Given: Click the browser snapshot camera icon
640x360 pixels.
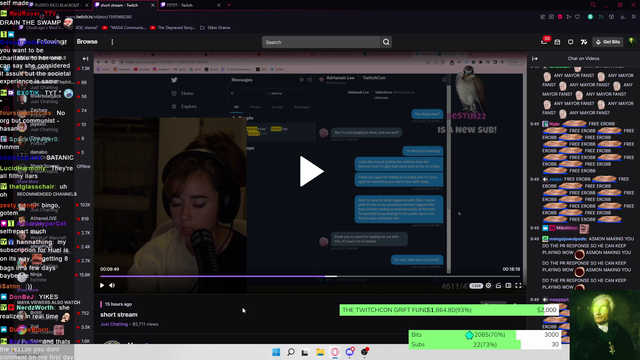Looking at the screenshot, I should pyautogui.click(x=551, y=17).
